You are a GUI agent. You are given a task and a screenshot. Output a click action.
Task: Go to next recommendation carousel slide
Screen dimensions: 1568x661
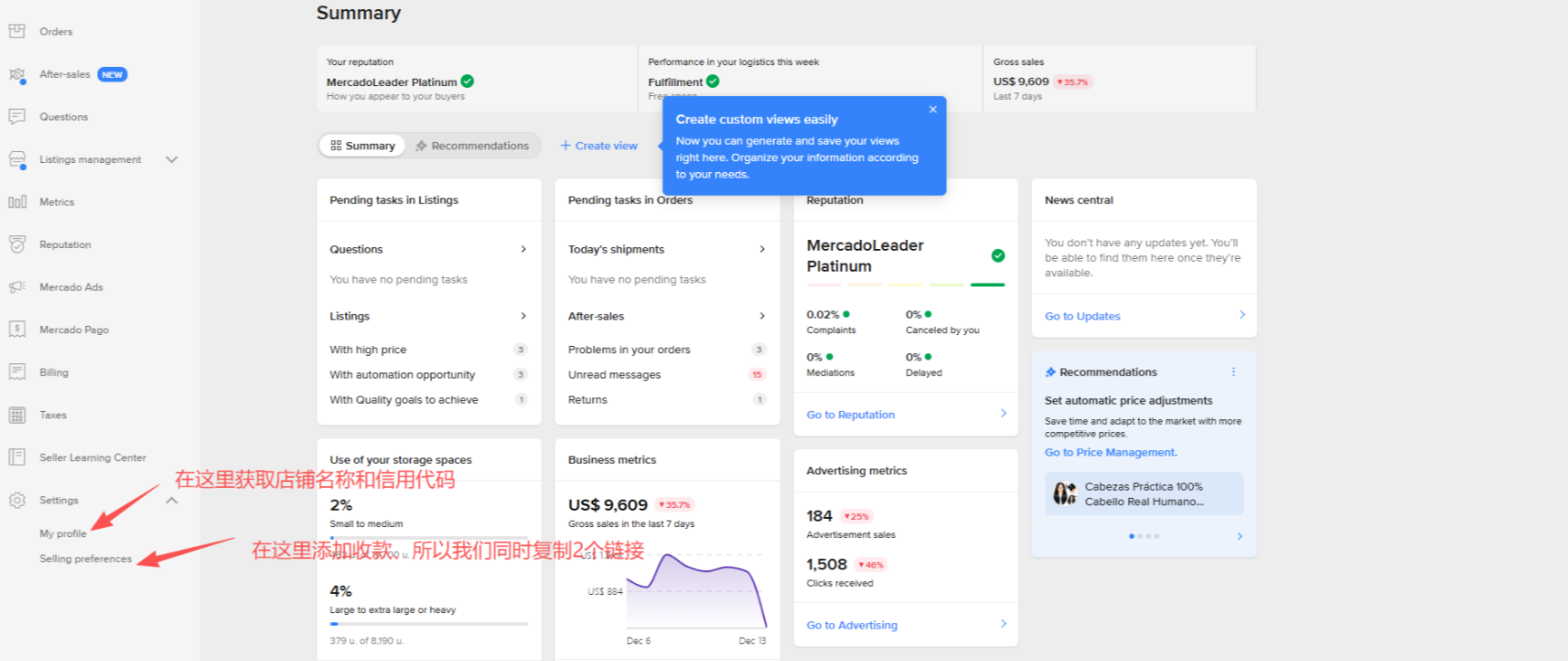point(1239,536)
